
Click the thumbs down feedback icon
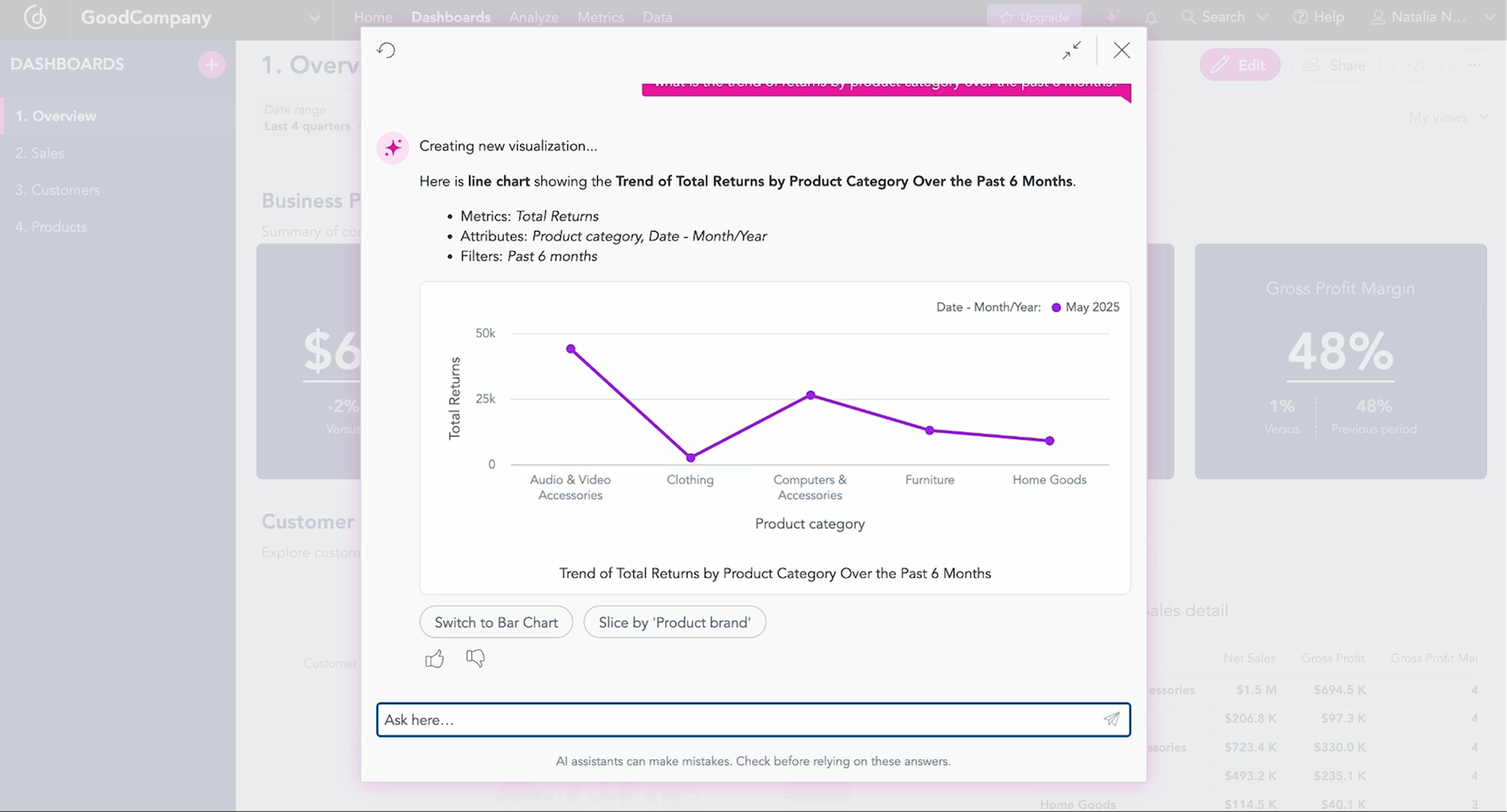475,659
